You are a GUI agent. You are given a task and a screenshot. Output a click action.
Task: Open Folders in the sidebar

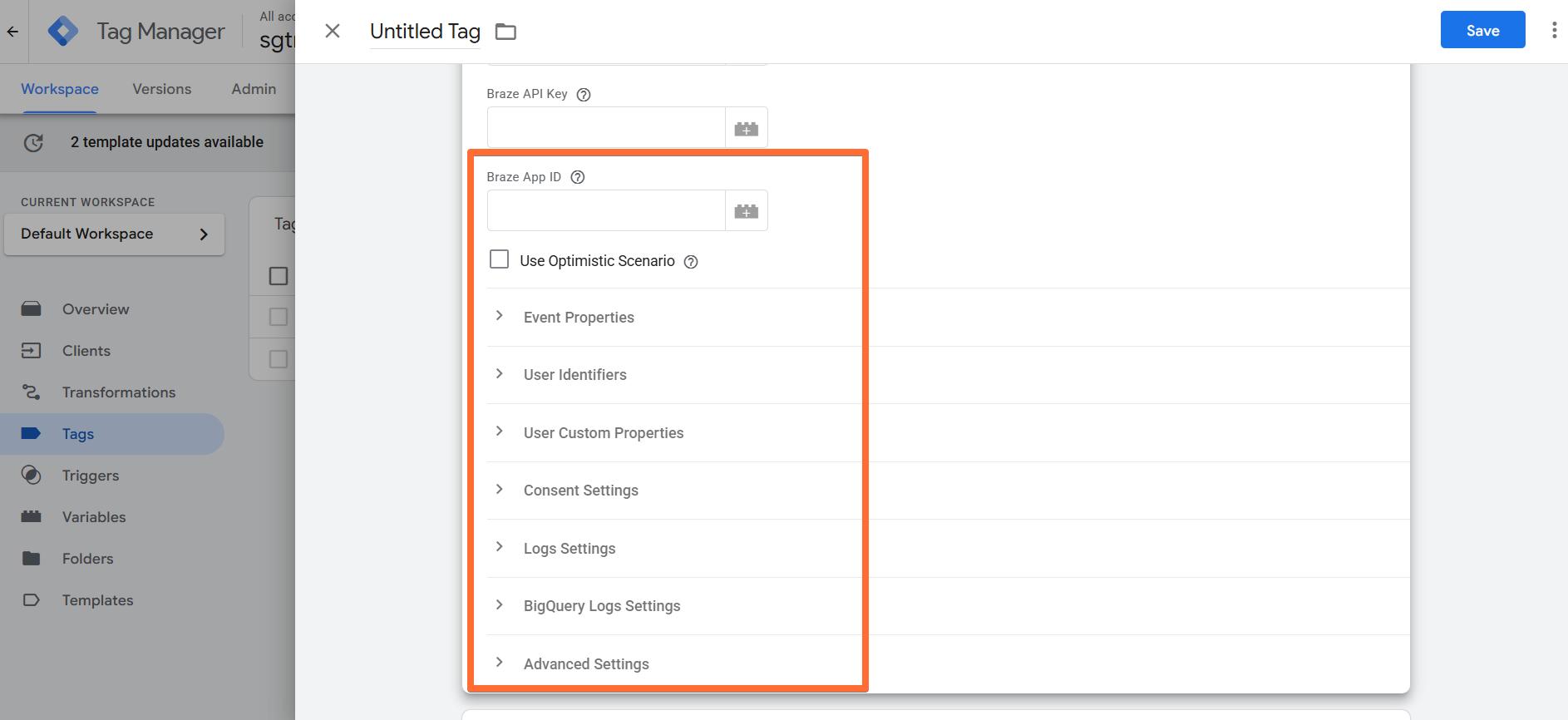coord(112,559)
